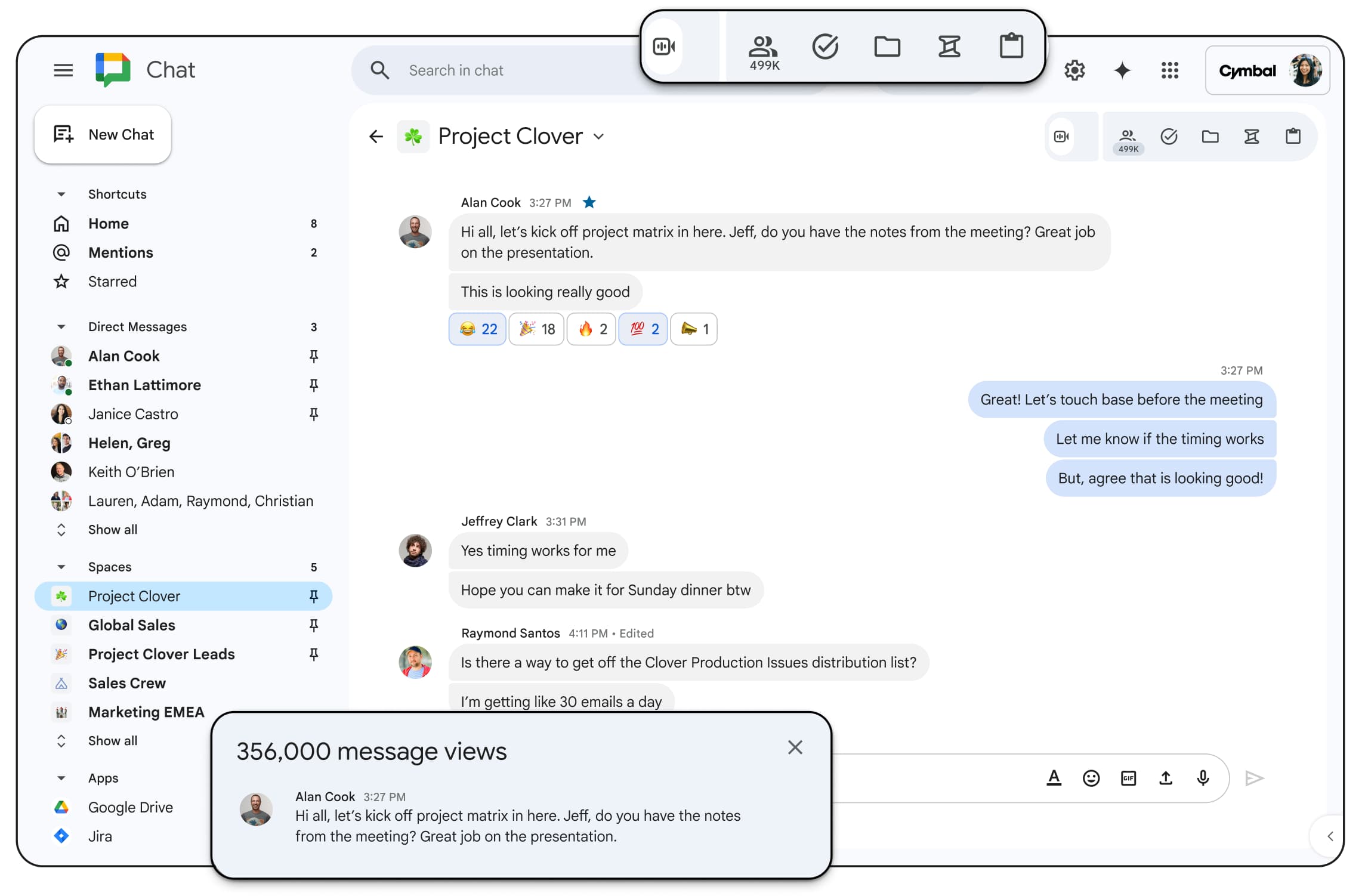The width and height of the screenshot is (1365, 896).
Task: Open the emoji picker in composer
Action: pyautogui.click(x=1091, y=778)
